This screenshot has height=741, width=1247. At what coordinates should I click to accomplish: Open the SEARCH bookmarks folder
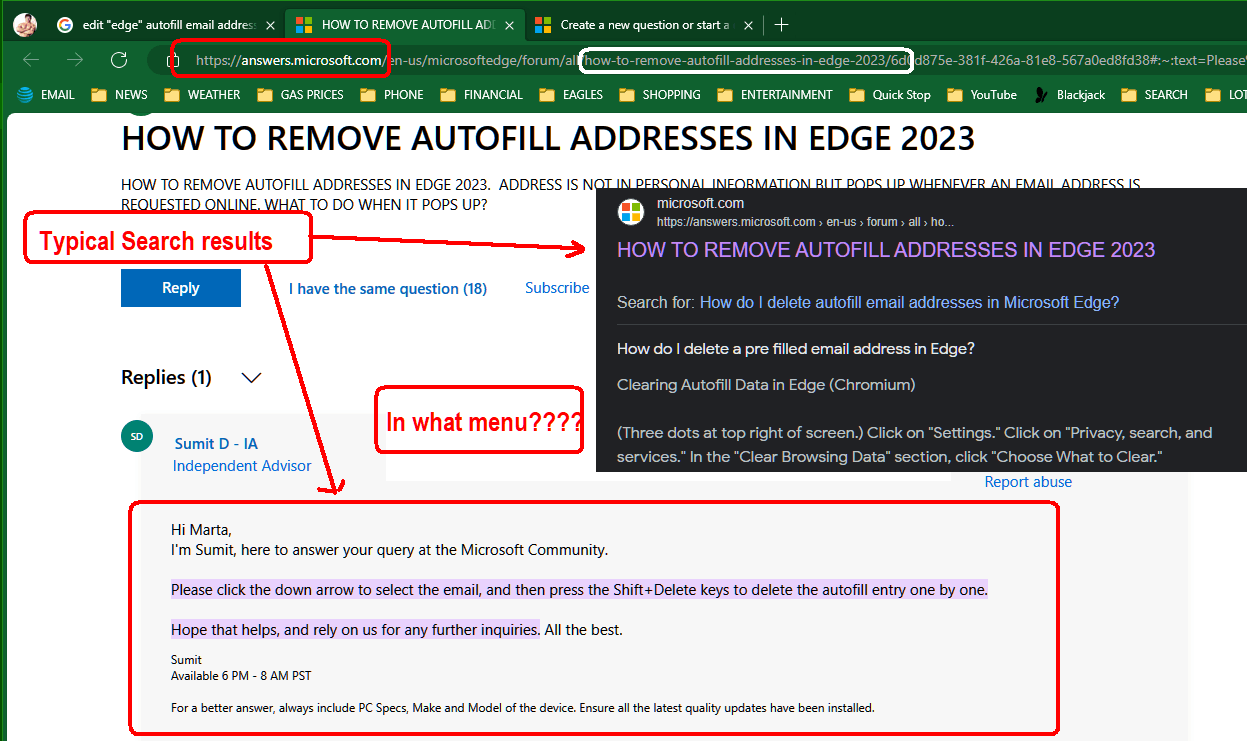(1155, 95)
